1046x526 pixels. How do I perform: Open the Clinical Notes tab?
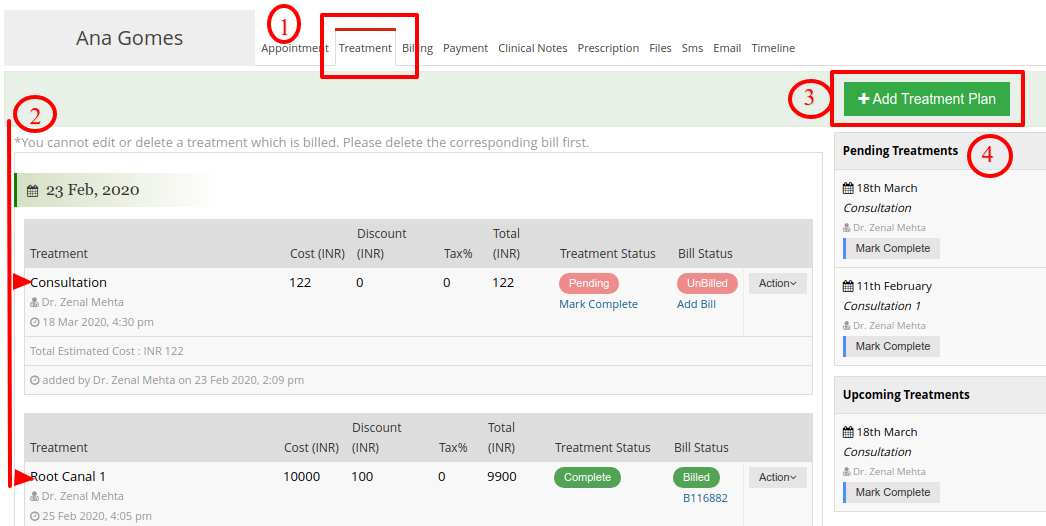point(533,48)
